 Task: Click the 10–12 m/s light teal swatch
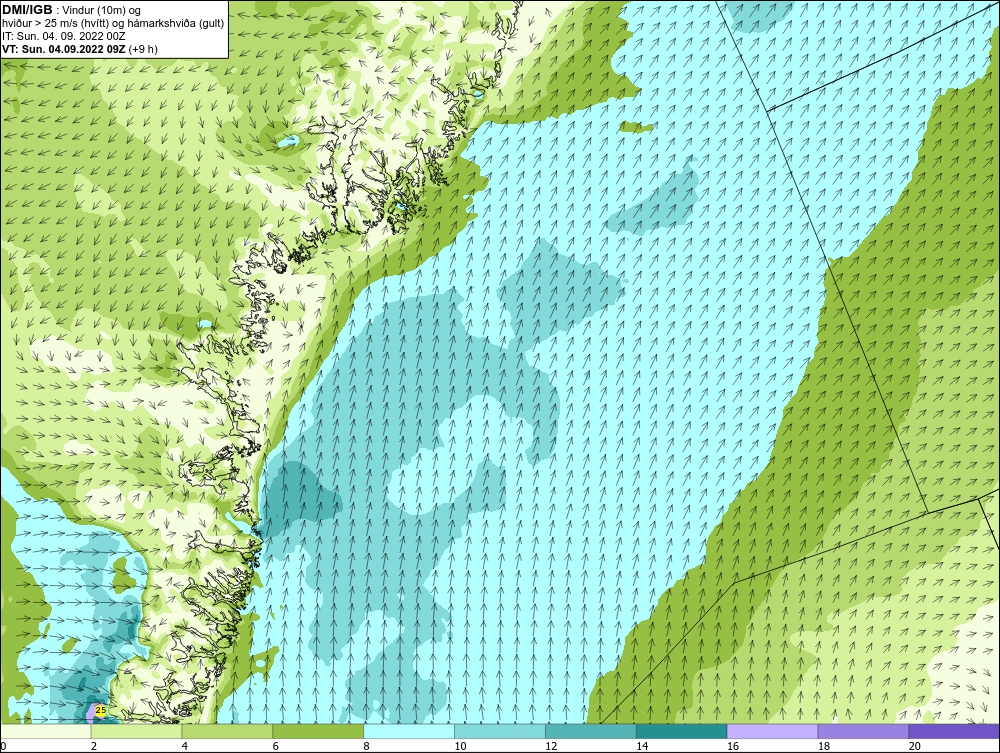pos(500,731)
